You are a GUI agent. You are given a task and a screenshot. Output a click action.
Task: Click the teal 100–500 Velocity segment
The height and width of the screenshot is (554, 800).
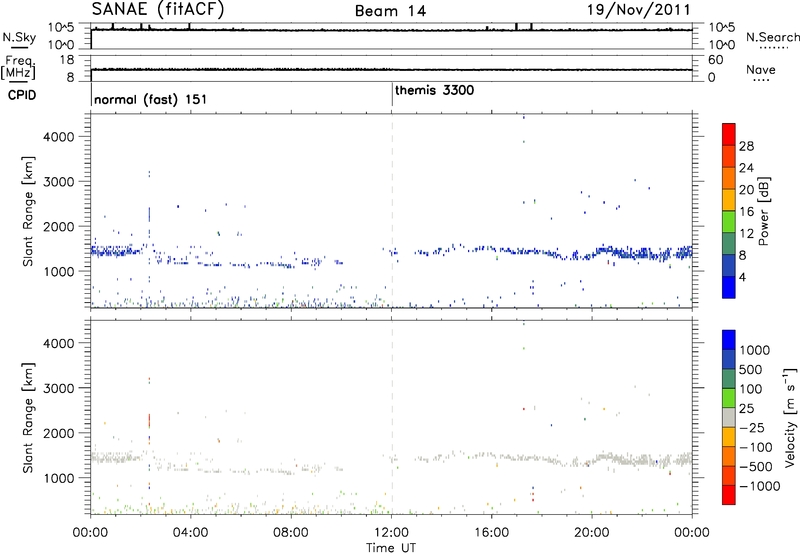pos(729,379)
